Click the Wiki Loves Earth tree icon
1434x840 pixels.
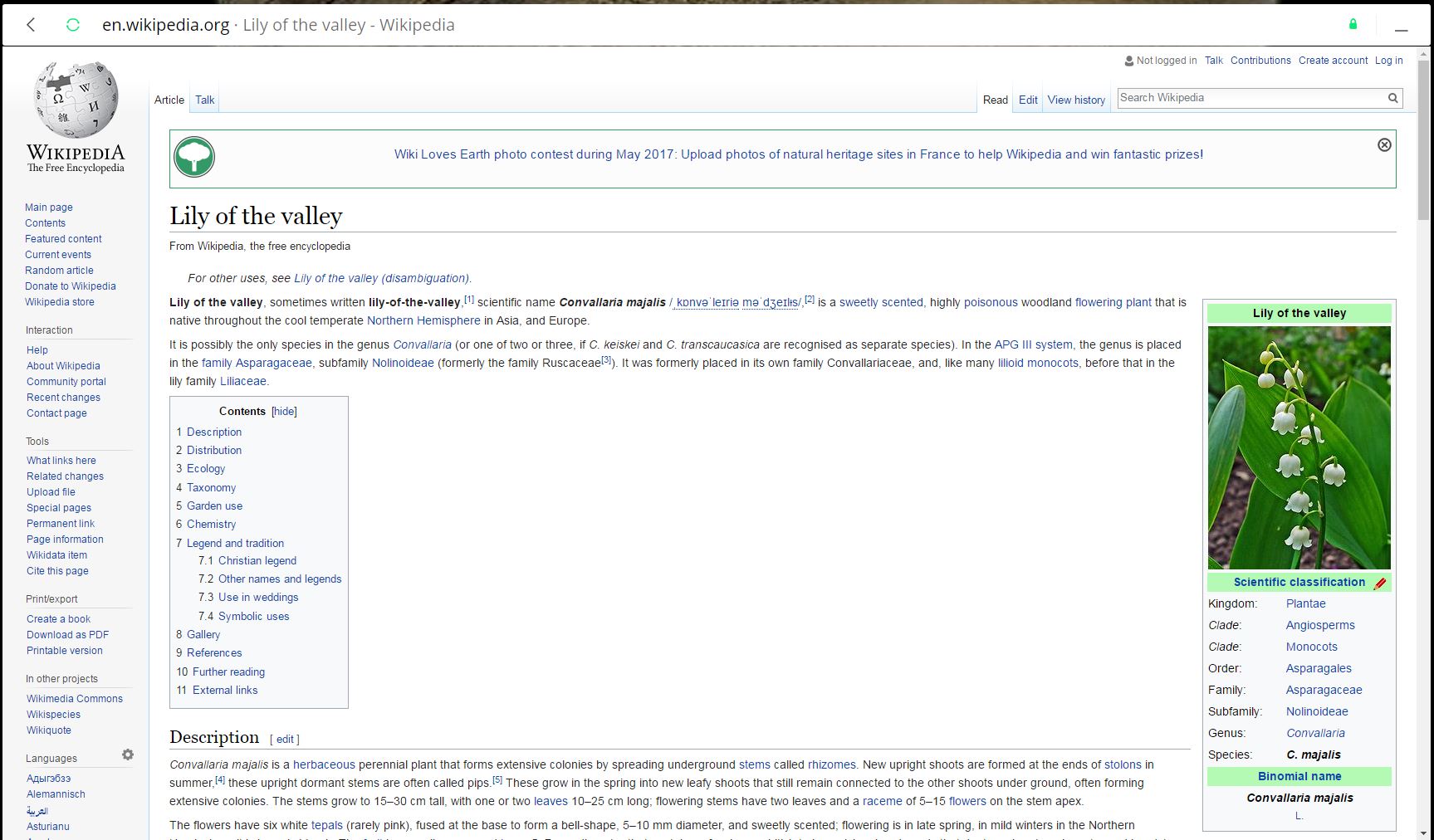tap(194, 157)
